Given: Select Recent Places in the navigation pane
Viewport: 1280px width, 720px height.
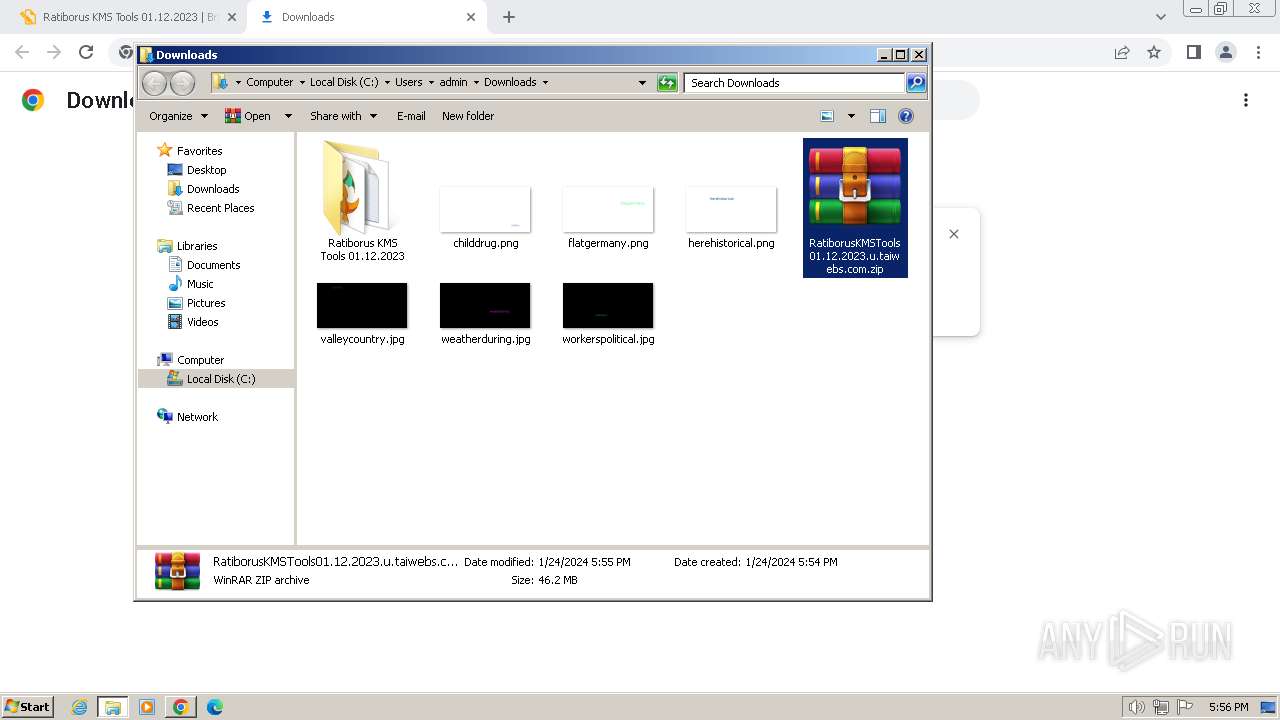Looking at the screenshot, I should [x=210, y=208].
